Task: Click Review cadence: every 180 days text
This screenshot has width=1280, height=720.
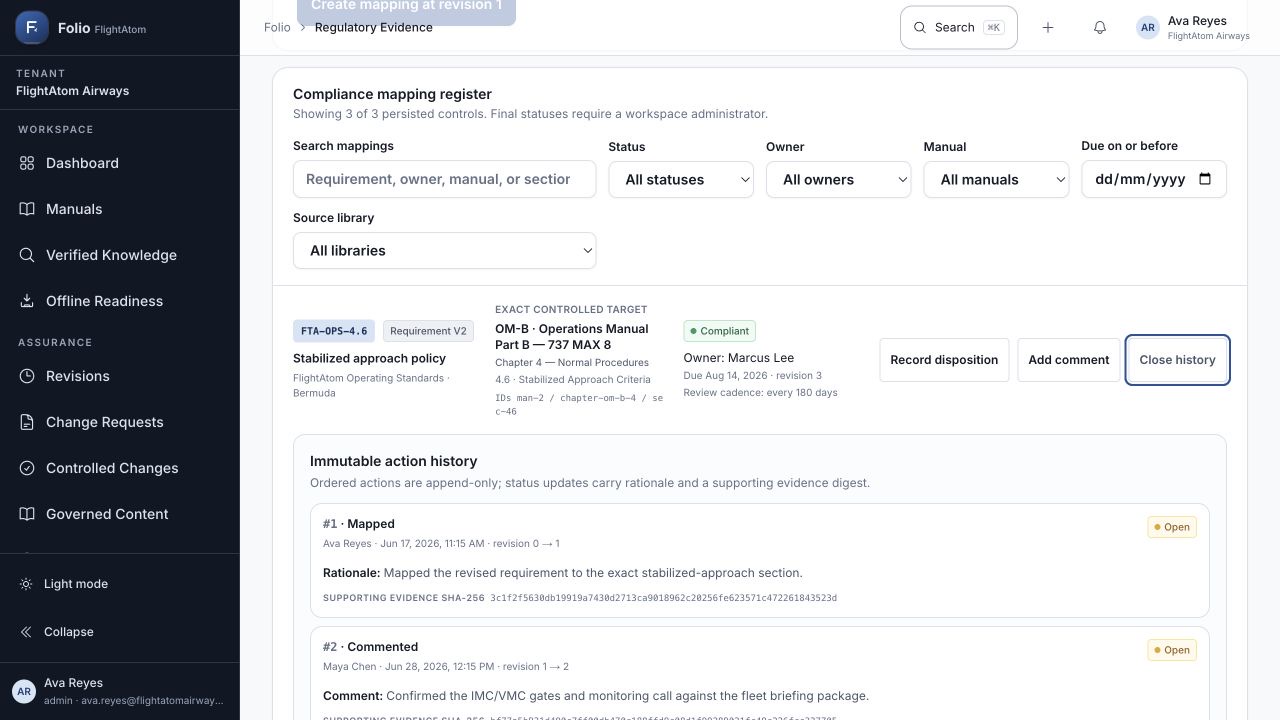Action: 761,392
